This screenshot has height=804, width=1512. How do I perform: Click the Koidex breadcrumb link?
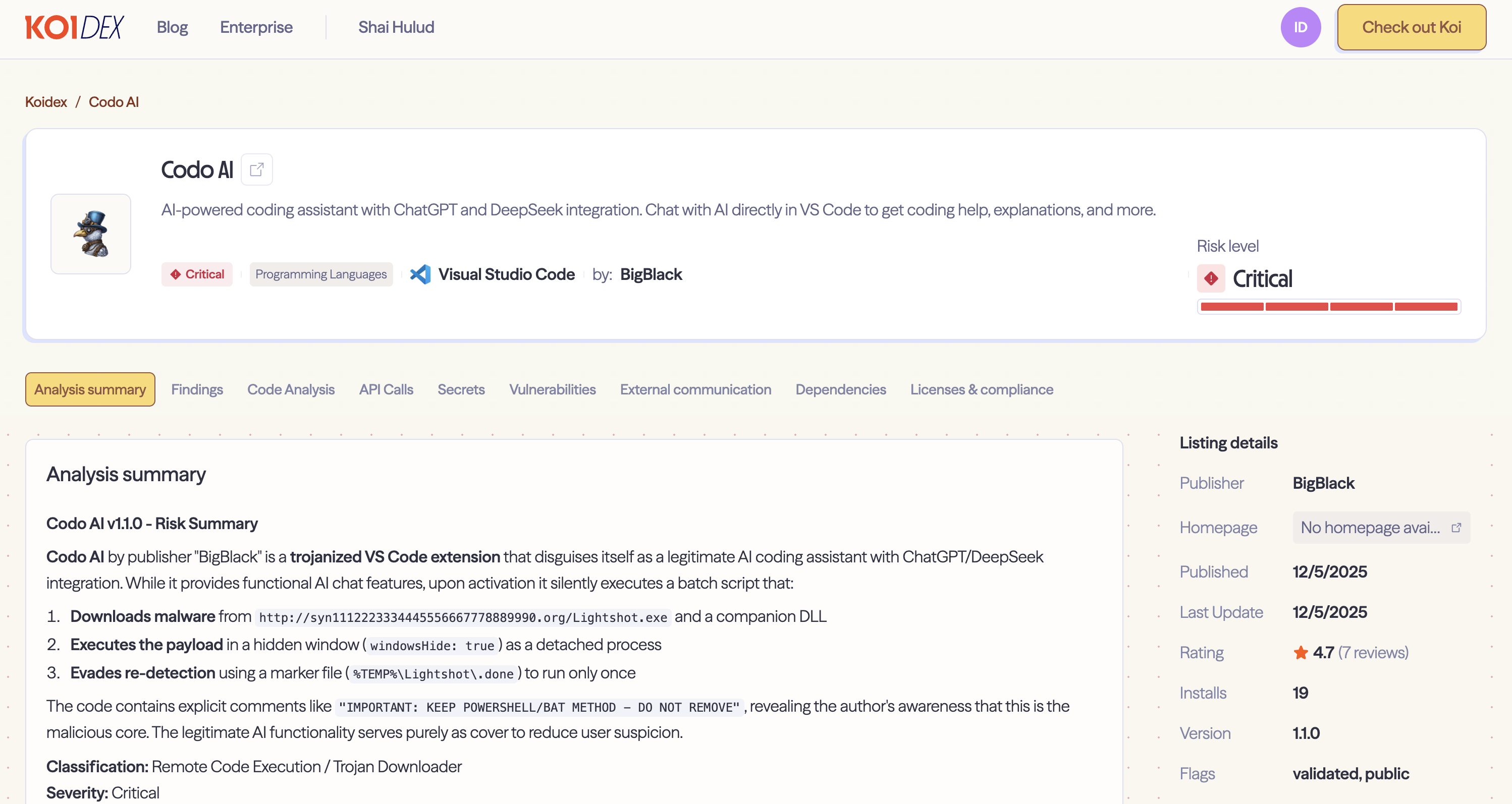click(x=46, y=102)
